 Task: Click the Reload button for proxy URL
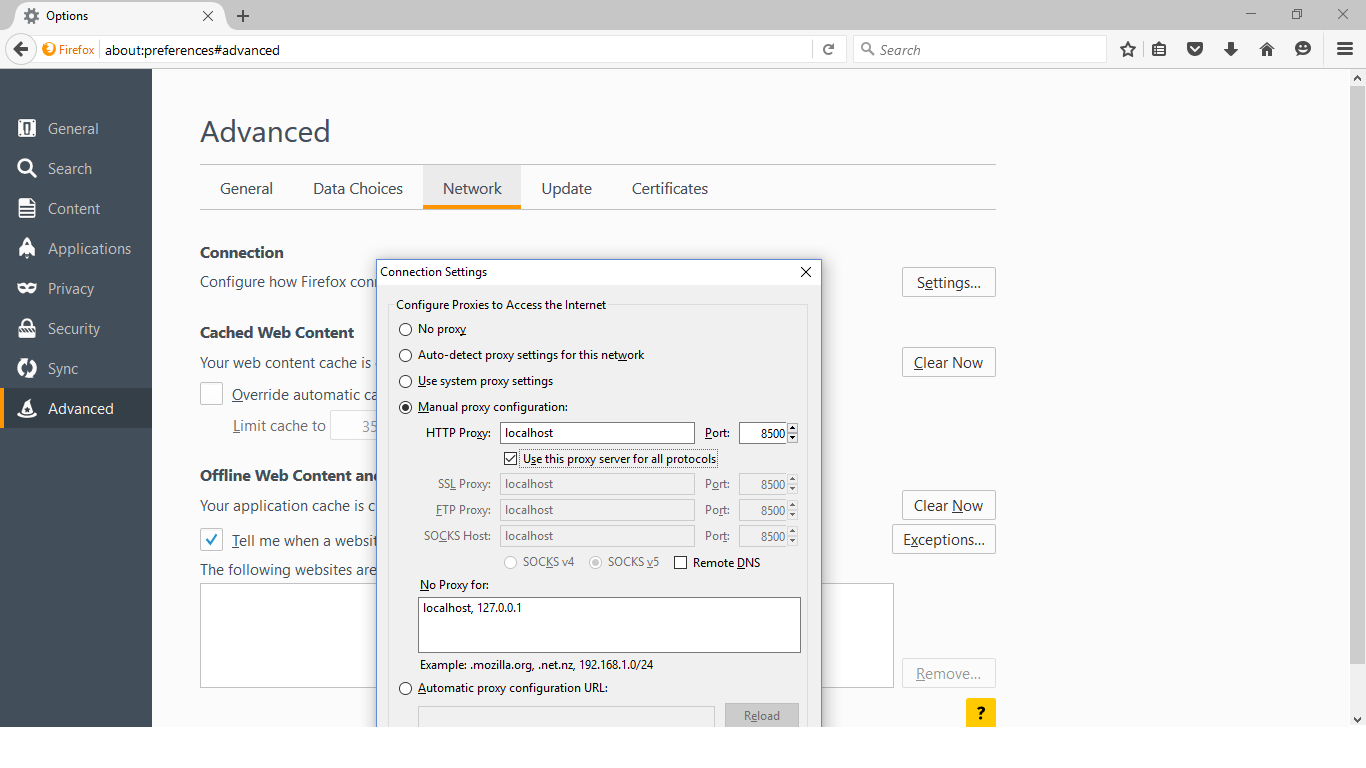762,715
